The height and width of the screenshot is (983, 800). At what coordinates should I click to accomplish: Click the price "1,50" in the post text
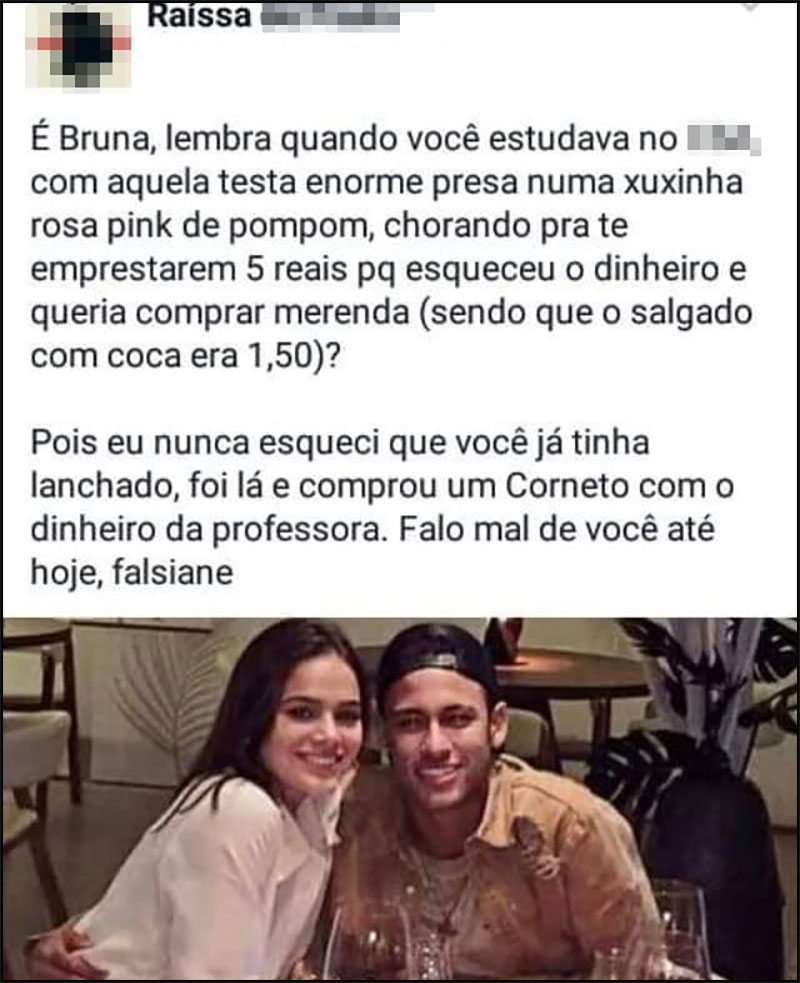tap(282, 357)
